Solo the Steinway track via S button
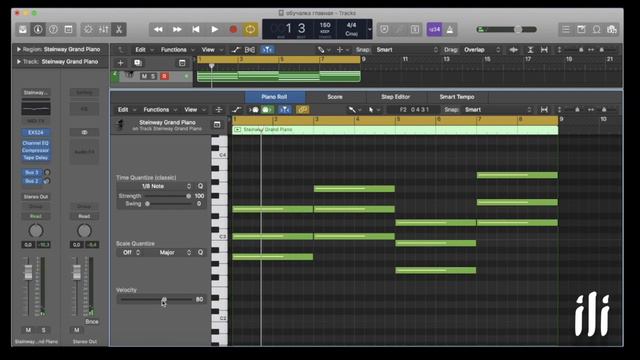The image size is (640, 360). coord(153,76)
